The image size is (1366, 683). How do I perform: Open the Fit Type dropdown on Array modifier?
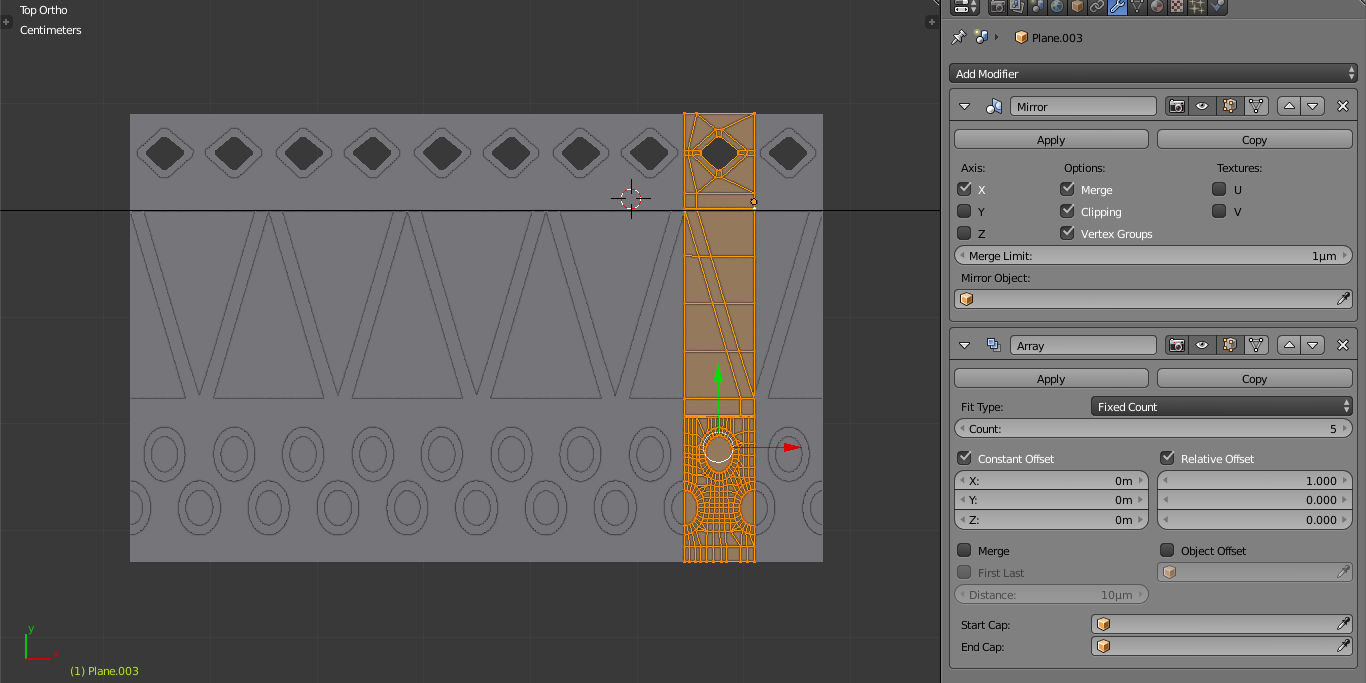coord(1220,407)
